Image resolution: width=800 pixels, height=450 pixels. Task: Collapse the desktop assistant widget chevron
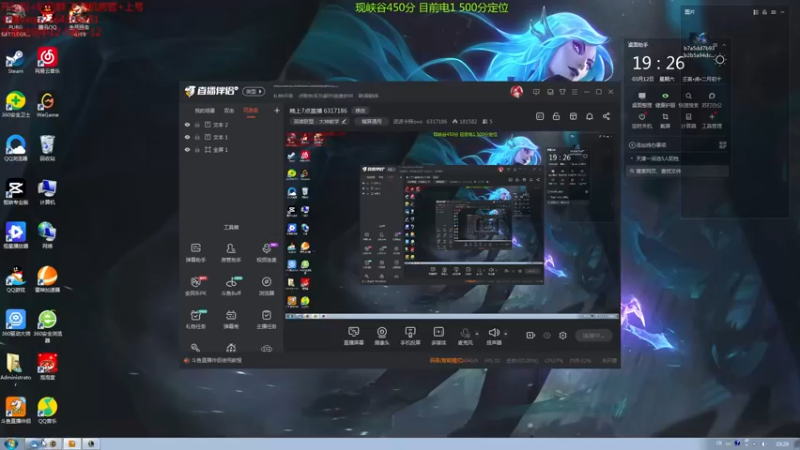coord(724,45)
